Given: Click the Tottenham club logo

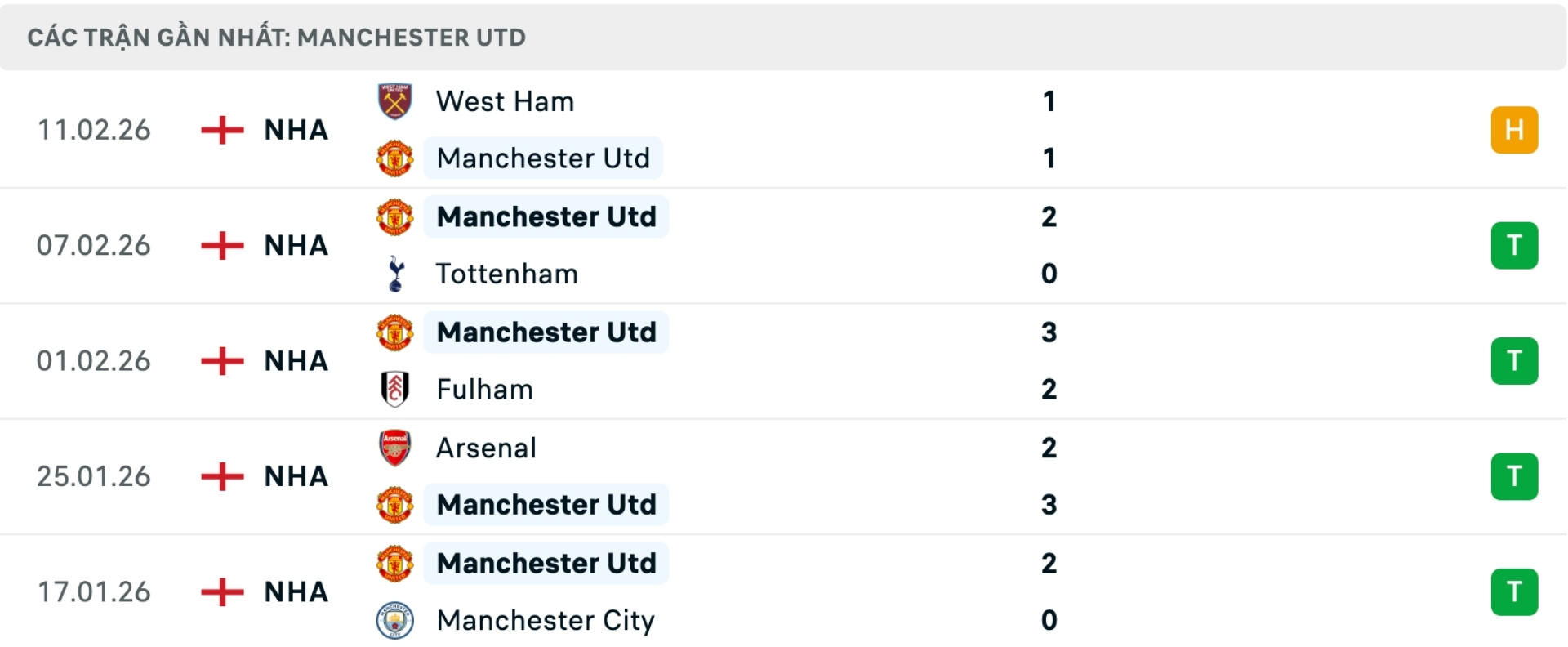Looking at the screenshot, I should click(394, 274).
